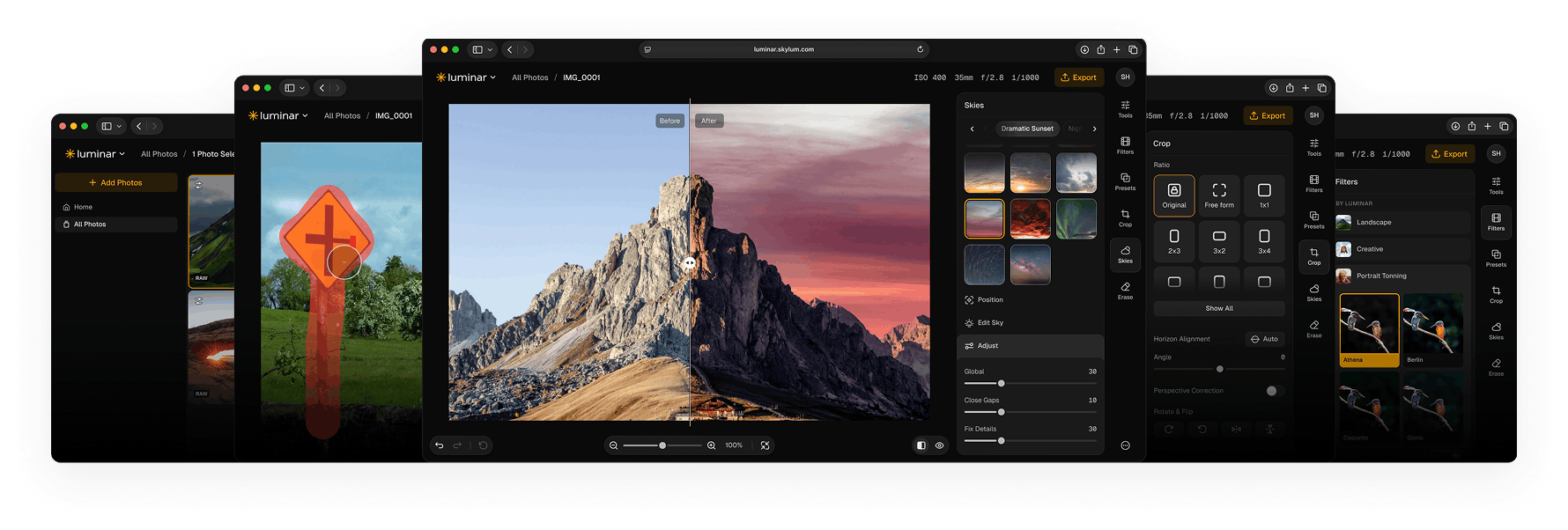Select Filters in the rightmost window sidebar

(x=1496, y=222)
